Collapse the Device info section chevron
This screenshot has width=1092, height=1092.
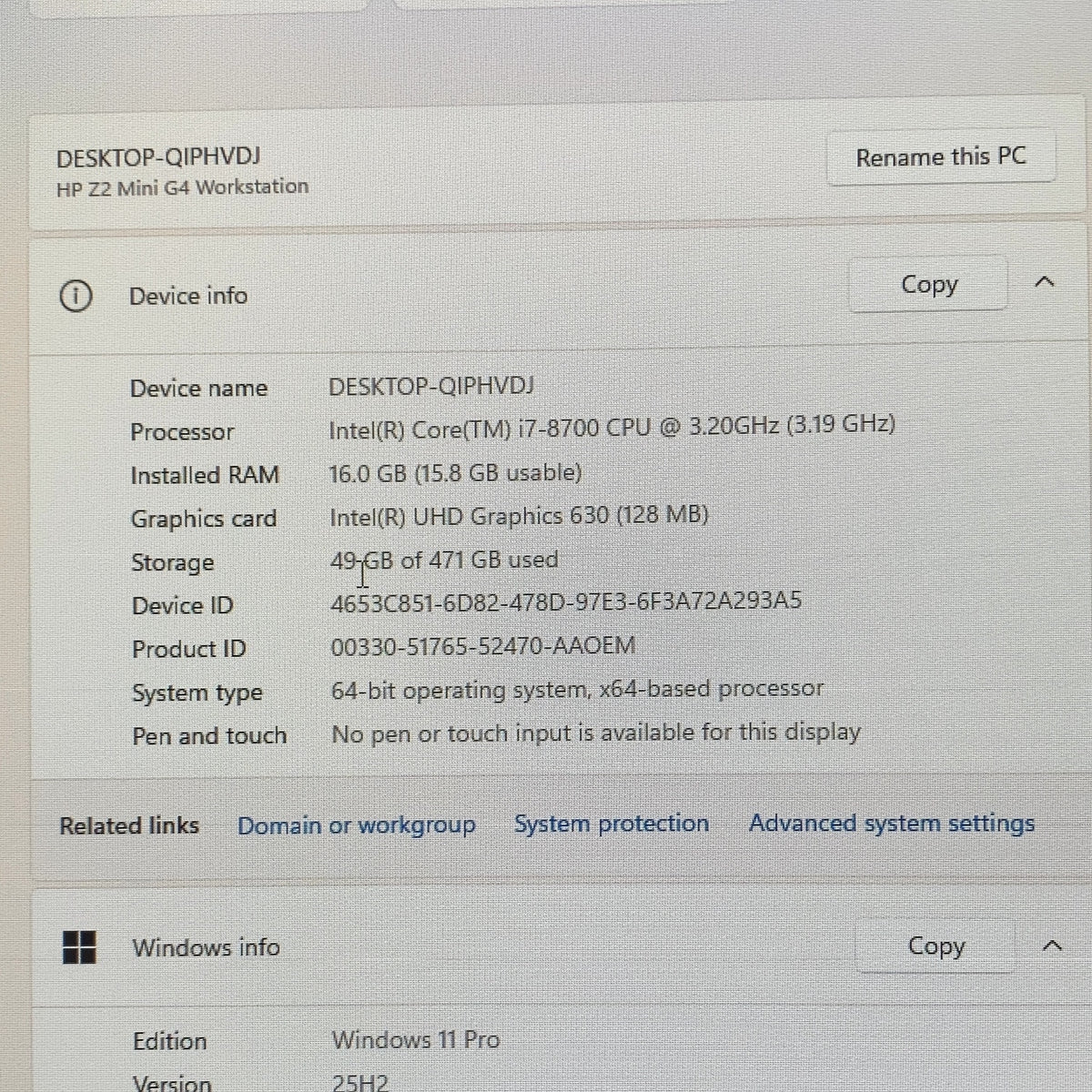point(1046,282)
